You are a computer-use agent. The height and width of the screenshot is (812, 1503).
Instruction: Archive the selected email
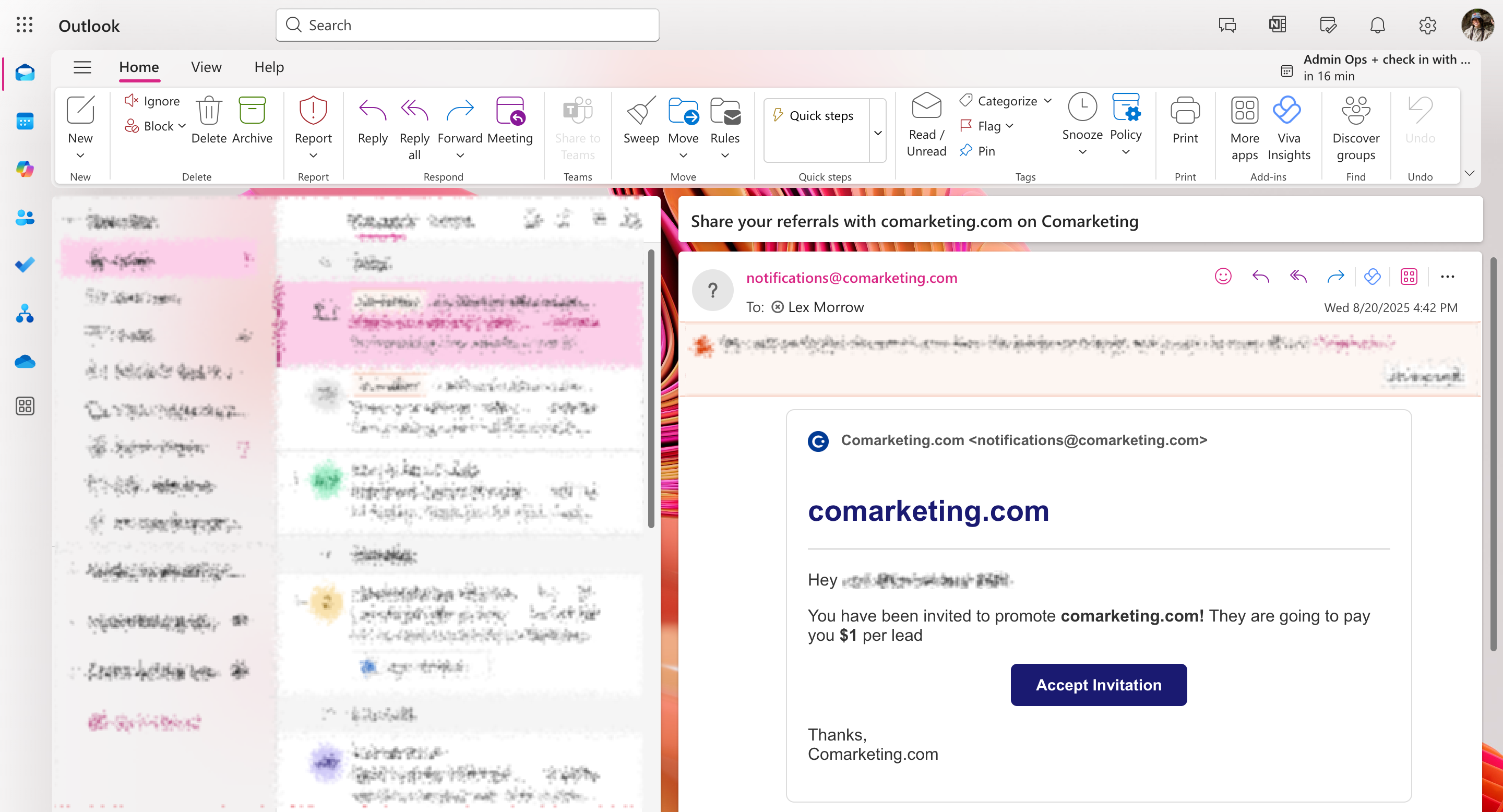(252, 120)
